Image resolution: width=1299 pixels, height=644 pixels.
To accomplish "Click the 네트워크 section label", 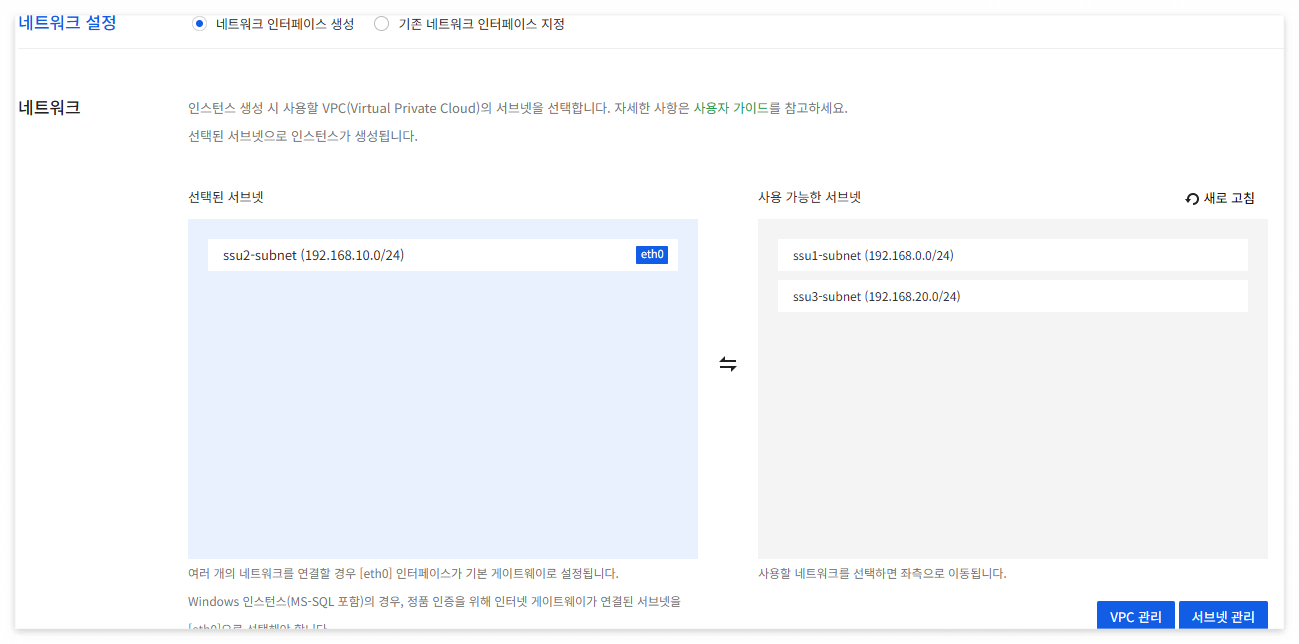I will (49, 107).
